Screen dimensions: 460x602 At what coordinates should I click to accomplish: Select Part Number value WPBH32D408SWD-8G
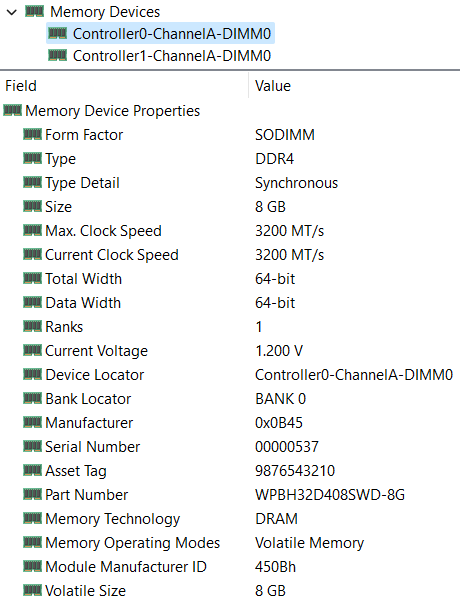(x=330, y=494)
